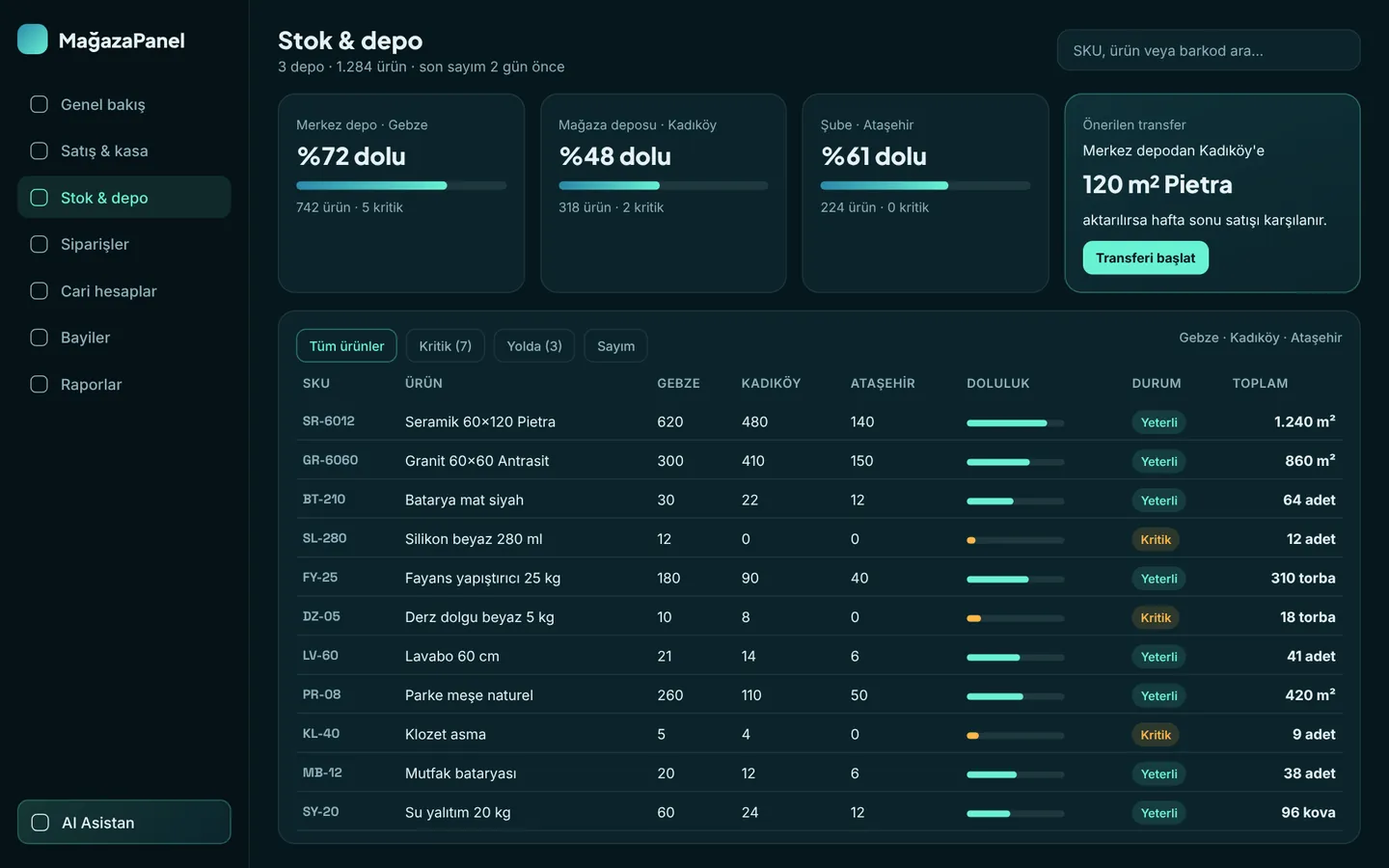Viewport: 1389px width, 868px height.
Task: Open the Batarya mat siyah product row
Action: click(819, 500)
